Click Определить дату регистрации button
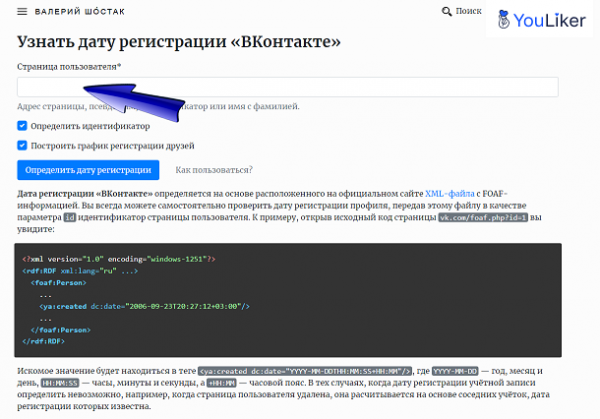Viewport: 600px width, 419px height. point(88,170)
